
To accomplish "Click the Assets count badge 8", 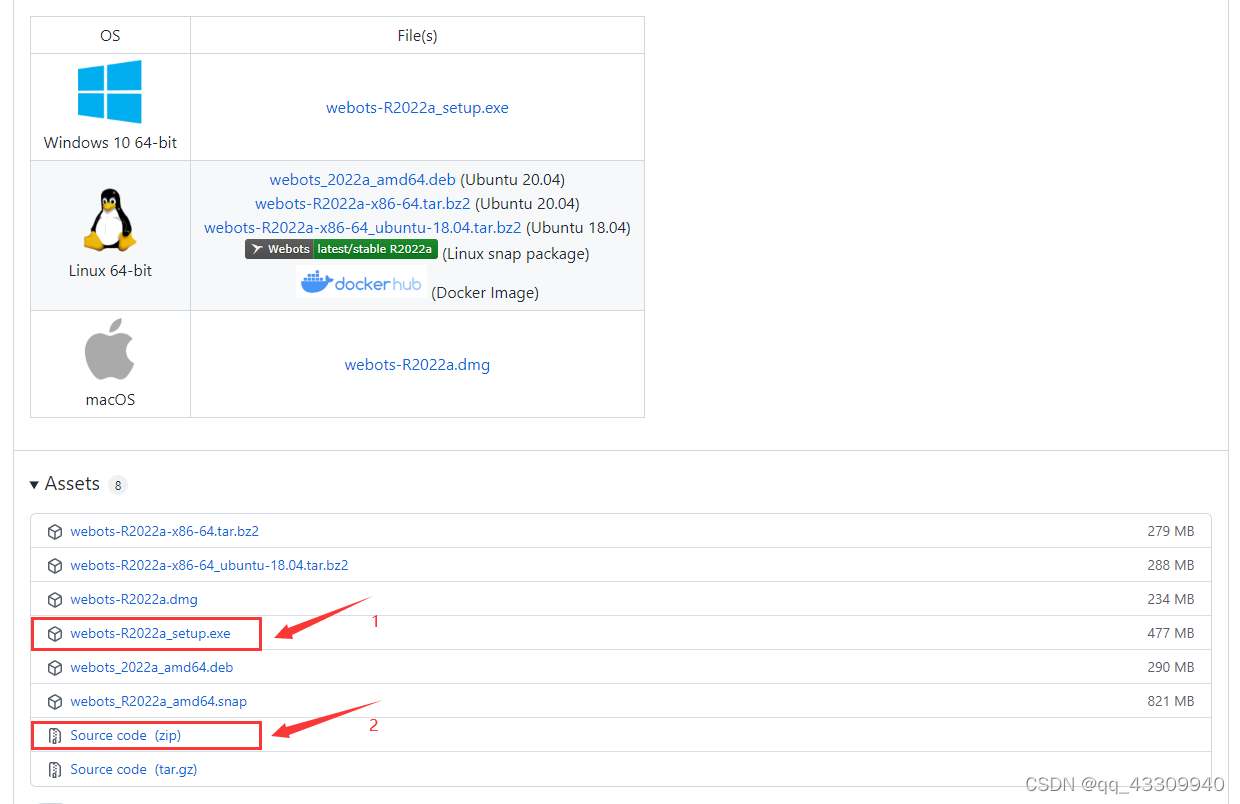I will [118, 486].
